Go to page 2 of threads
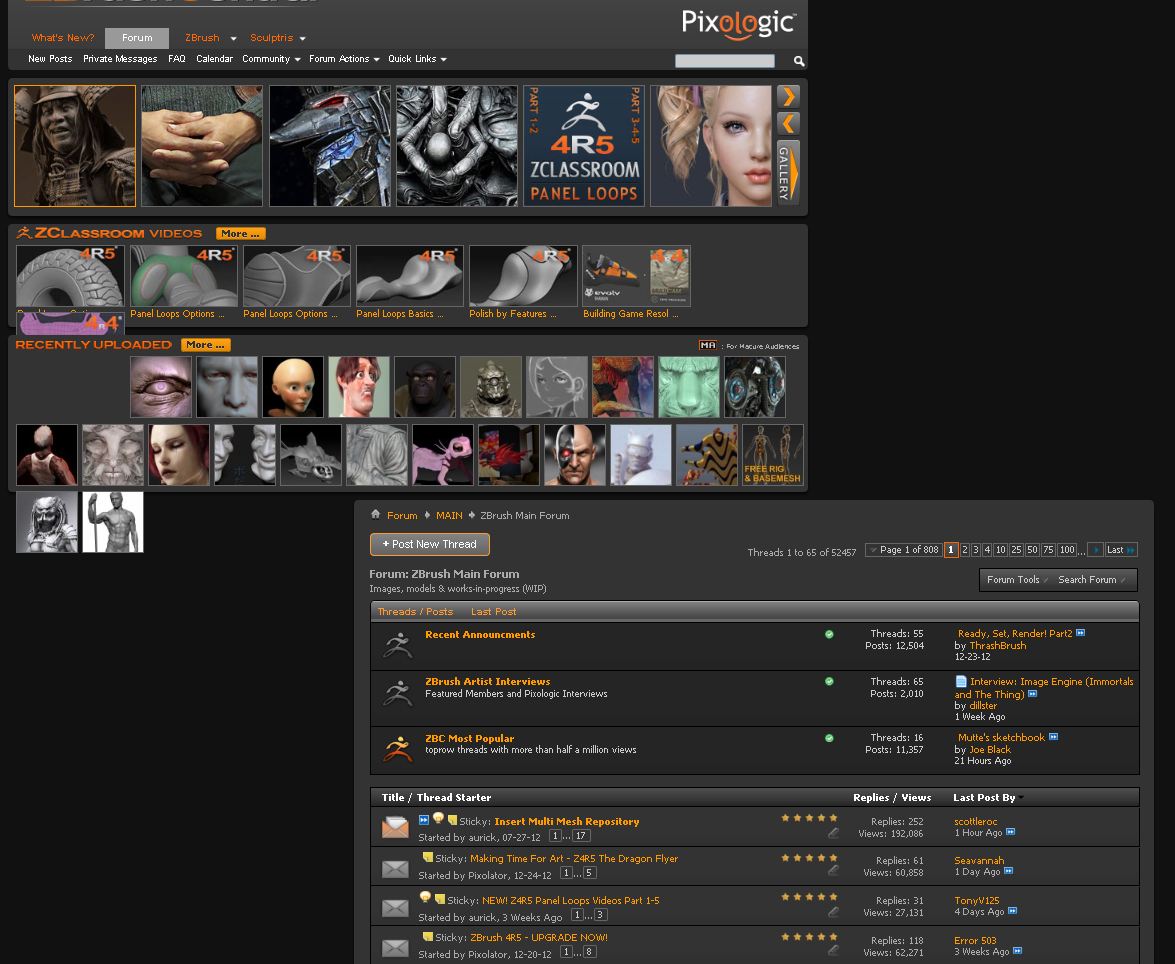Image resolution: width=1175 pixels, height=964 pixels. point(964,550)
